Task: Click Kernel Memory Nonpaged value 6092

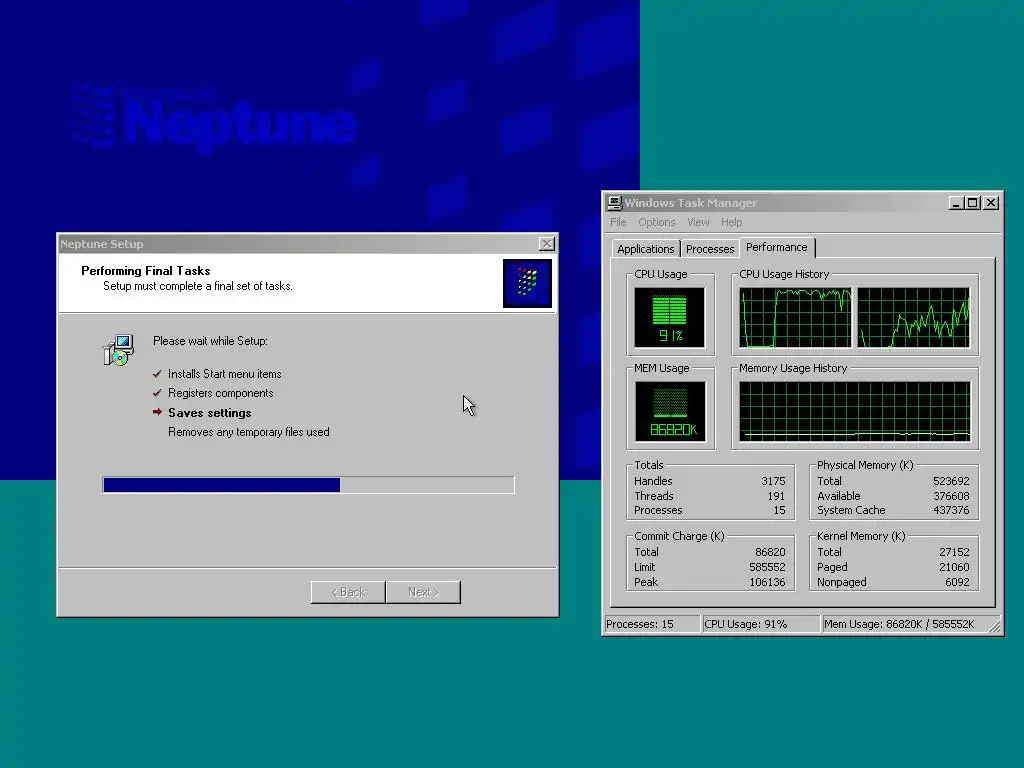Action: coord(957,582)
